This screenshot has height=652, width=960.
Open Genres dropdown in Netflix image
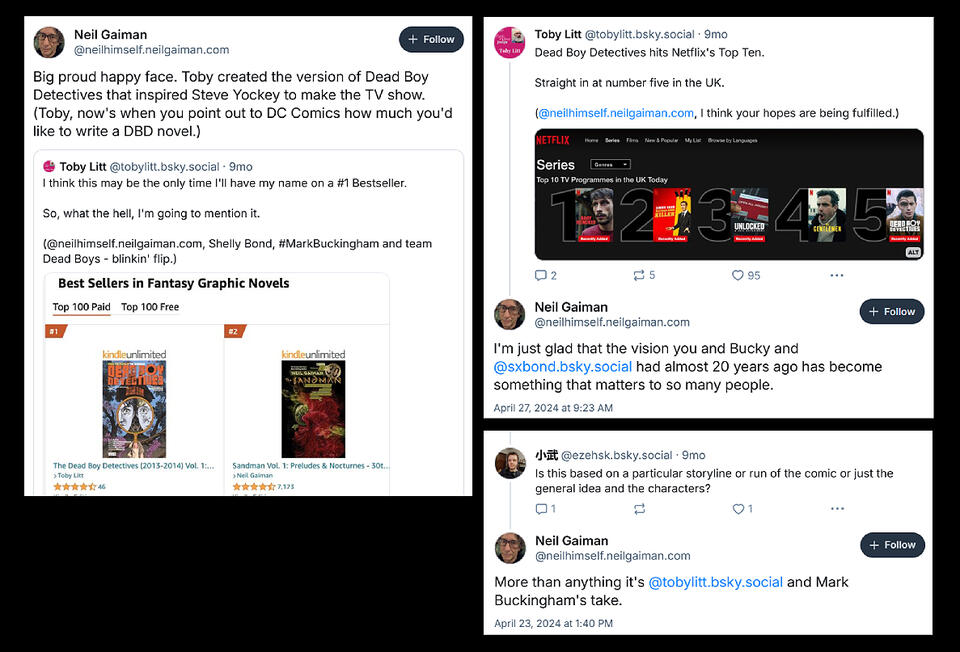[610, 165]
